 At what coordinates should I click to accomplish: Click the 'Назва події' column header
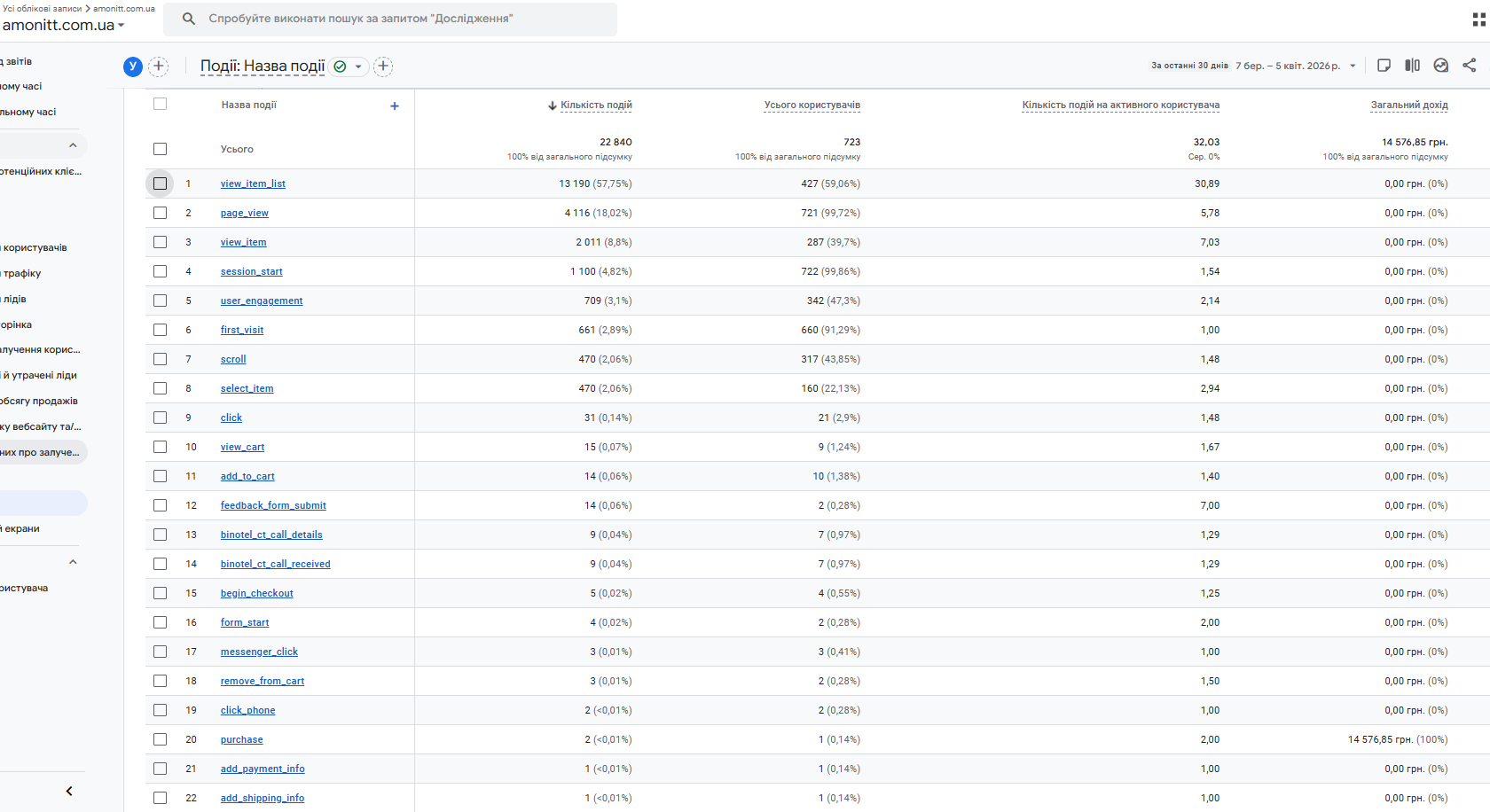pos(249,105)
